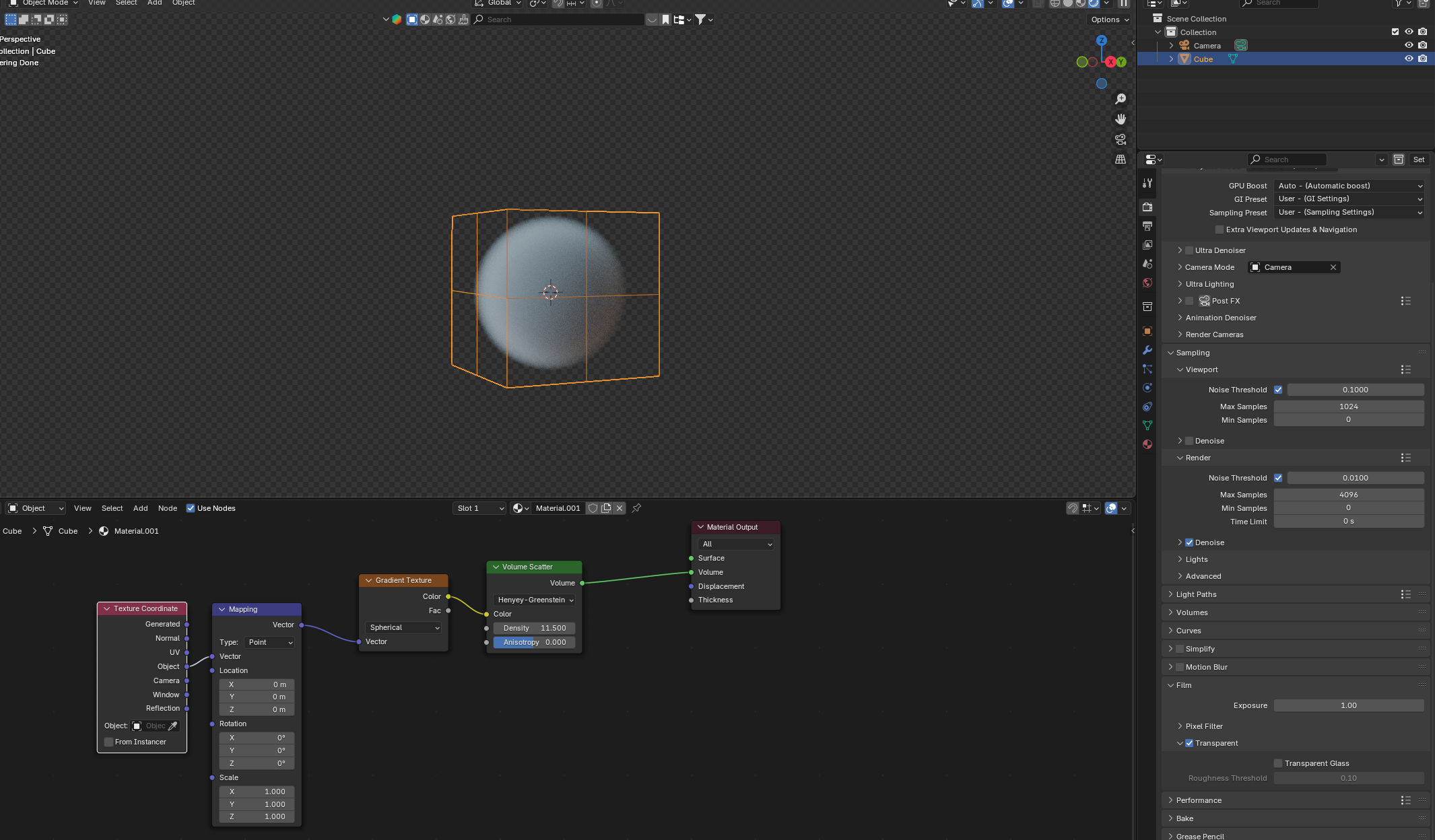Click the Set button in properties header
Screen dimensions: 1435x840
1419,160
